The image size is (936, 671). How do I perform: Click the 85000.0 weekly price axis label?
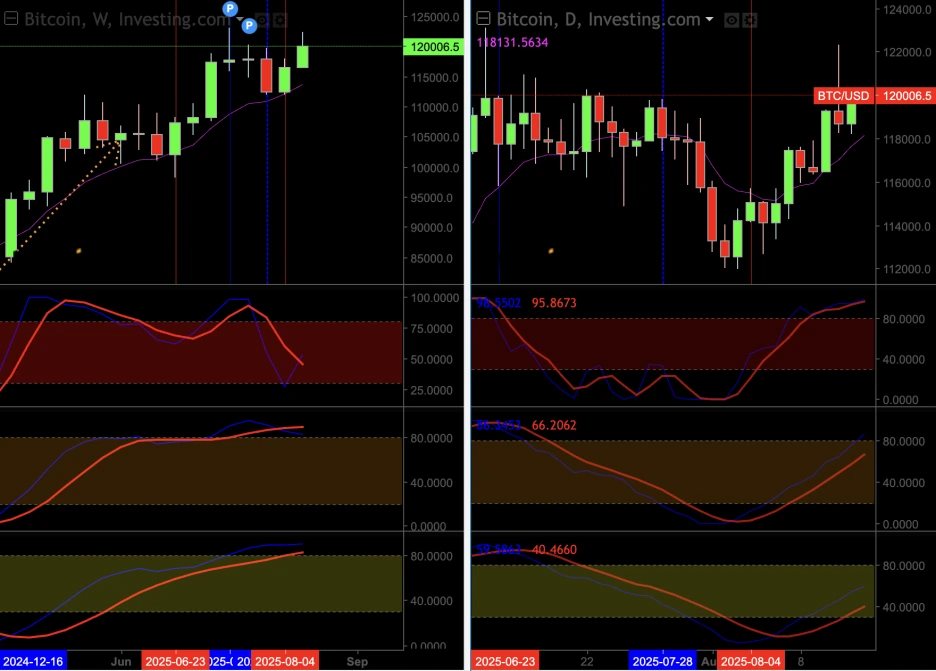pyautogui.click(x=432, y=258)
